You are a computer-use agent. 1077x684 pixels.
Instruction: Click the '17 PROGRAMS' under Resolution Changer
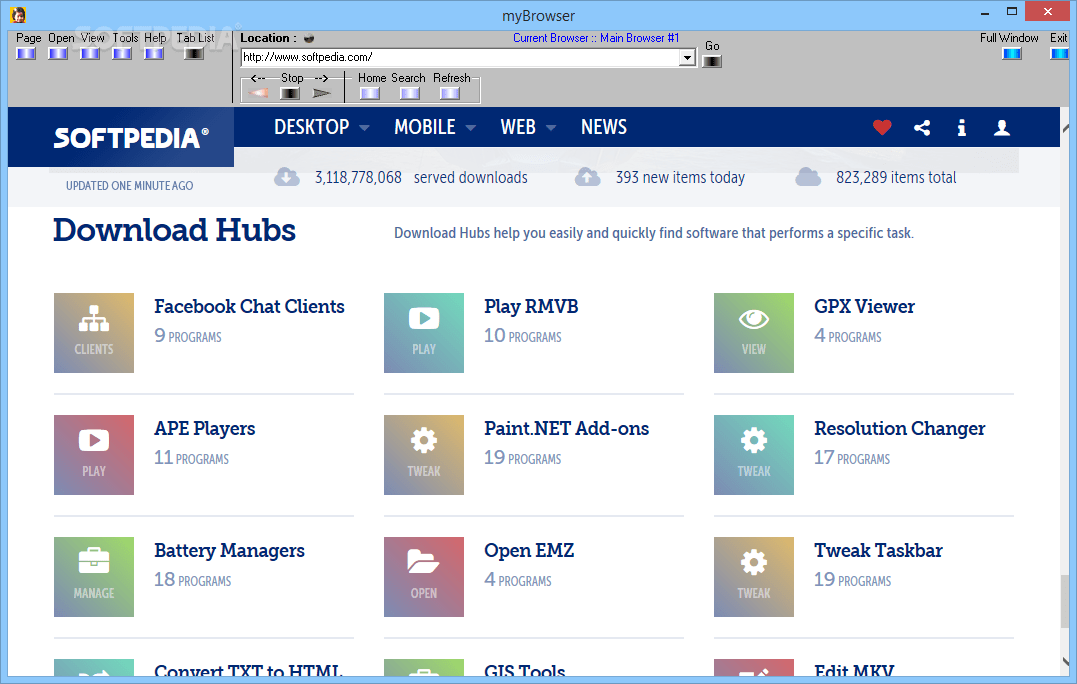click(x=852, y=457)
